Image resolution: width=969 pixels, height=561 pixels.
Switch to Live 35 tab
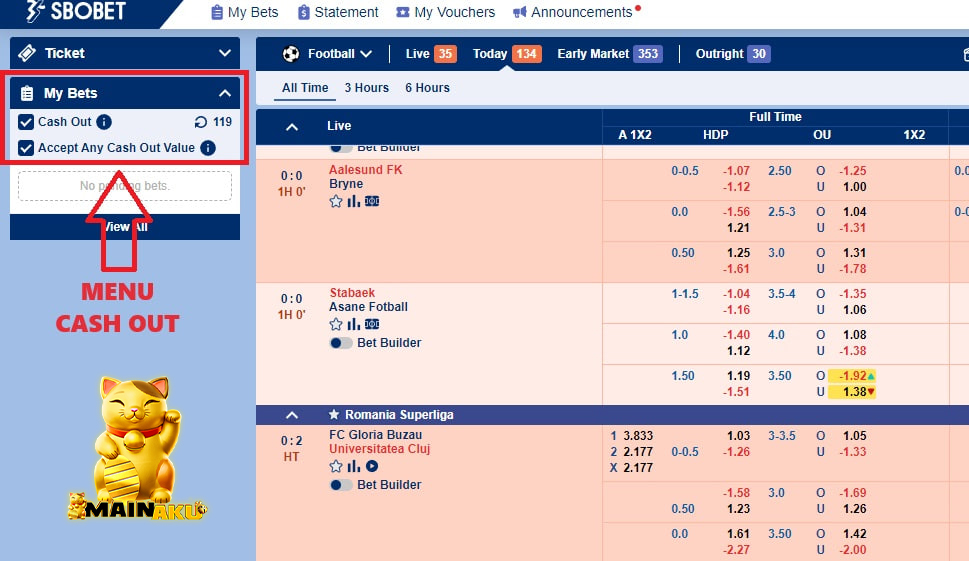[431, 54]
